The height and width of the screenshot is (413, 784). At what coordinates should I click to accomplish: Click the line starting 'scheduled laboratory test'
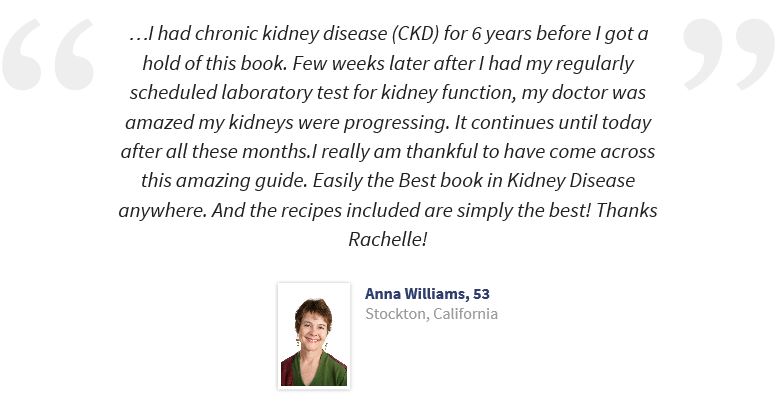(x=388, y=92)
